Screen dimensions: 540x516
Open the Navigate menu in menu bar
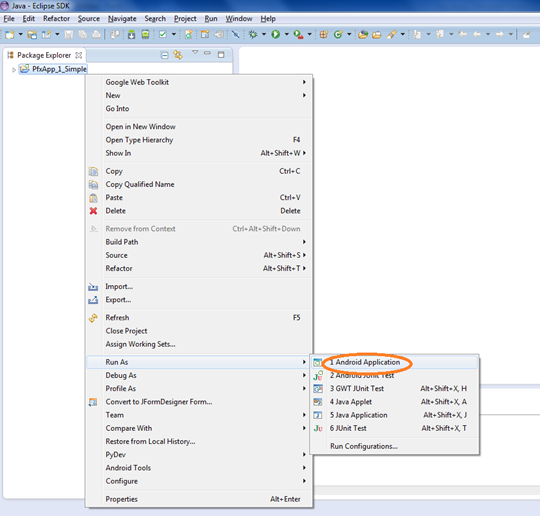(x=122, y=19)
